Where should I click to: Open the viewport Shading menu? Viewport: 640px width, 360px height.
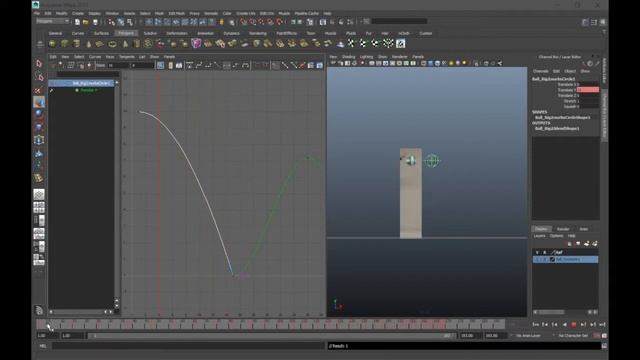pos(349,57)
